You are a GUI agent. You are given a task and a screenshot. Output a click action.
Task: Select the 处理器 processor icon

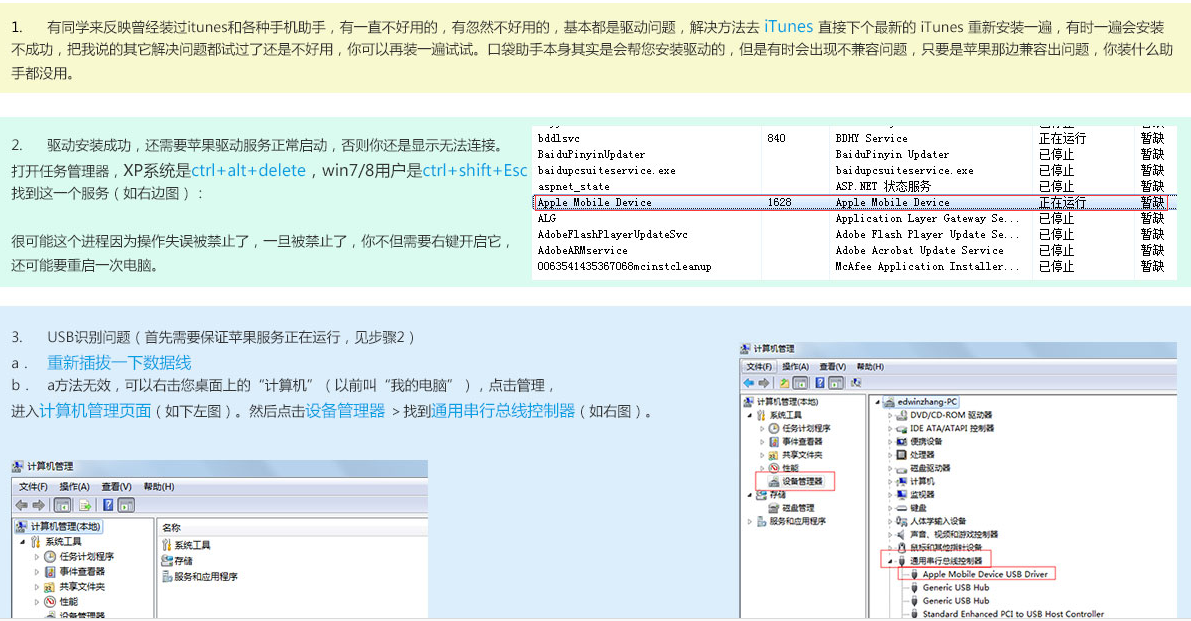point(901,455)
